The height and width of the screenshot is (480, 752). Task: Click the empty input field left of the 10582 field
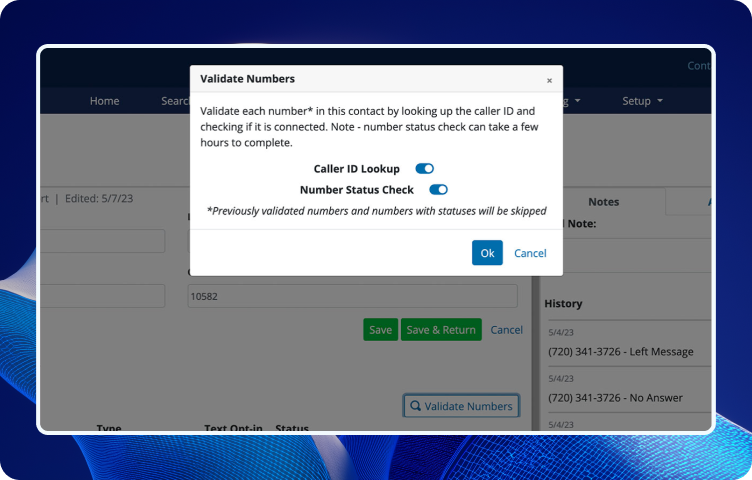click(x=103, y=296)
